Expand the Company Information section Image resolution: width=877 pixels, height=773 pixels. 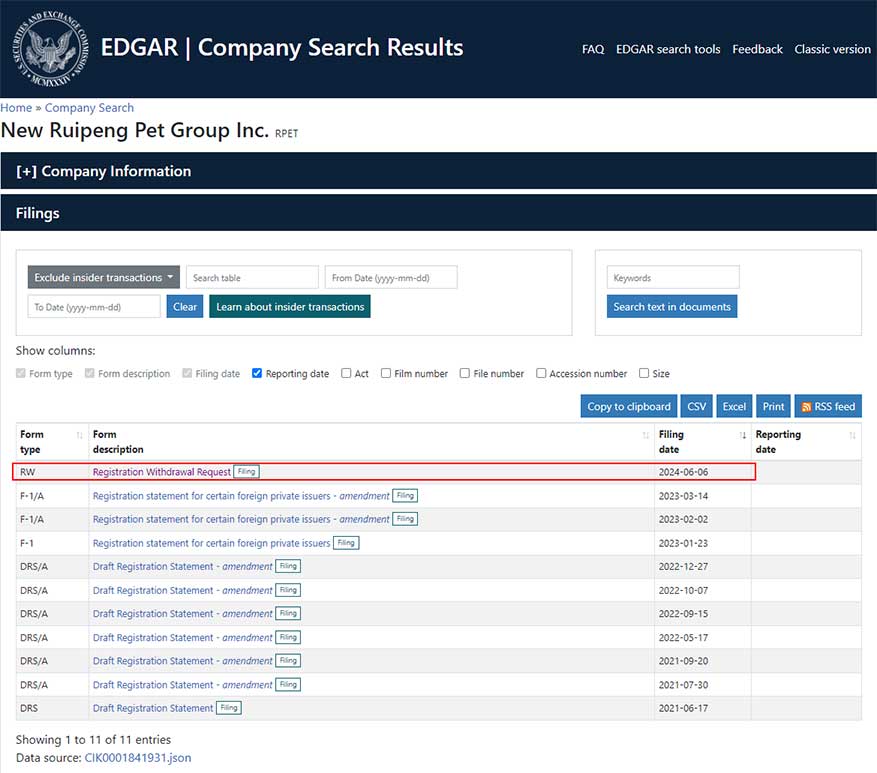104,171
